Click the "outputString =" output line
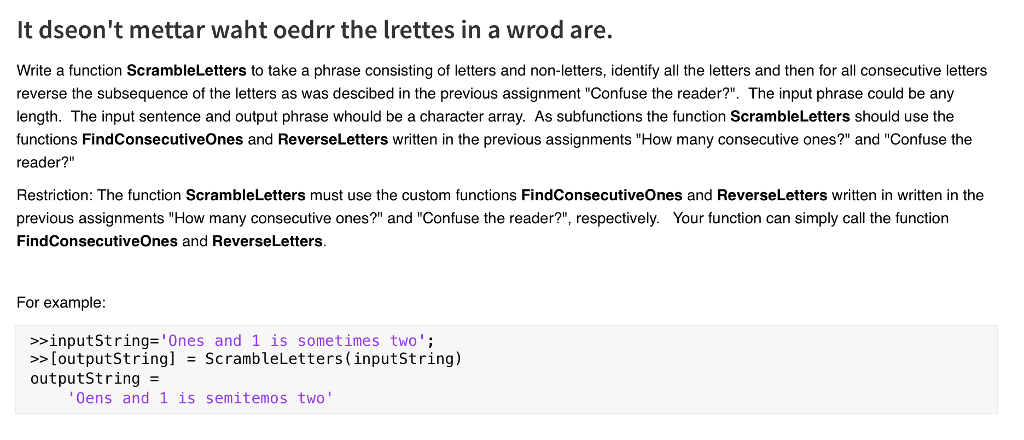Image resolution: width=1024 pixels, height=440 pixels. 95,378
